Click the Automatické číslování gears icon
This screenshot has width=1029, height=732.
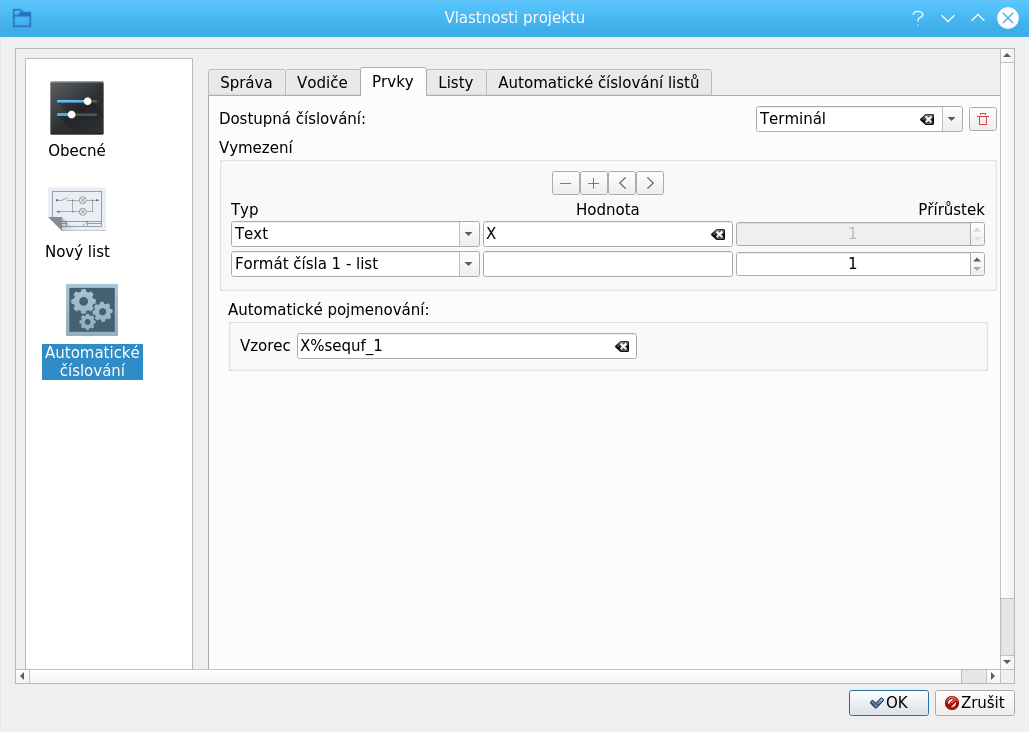coord(92,310)
